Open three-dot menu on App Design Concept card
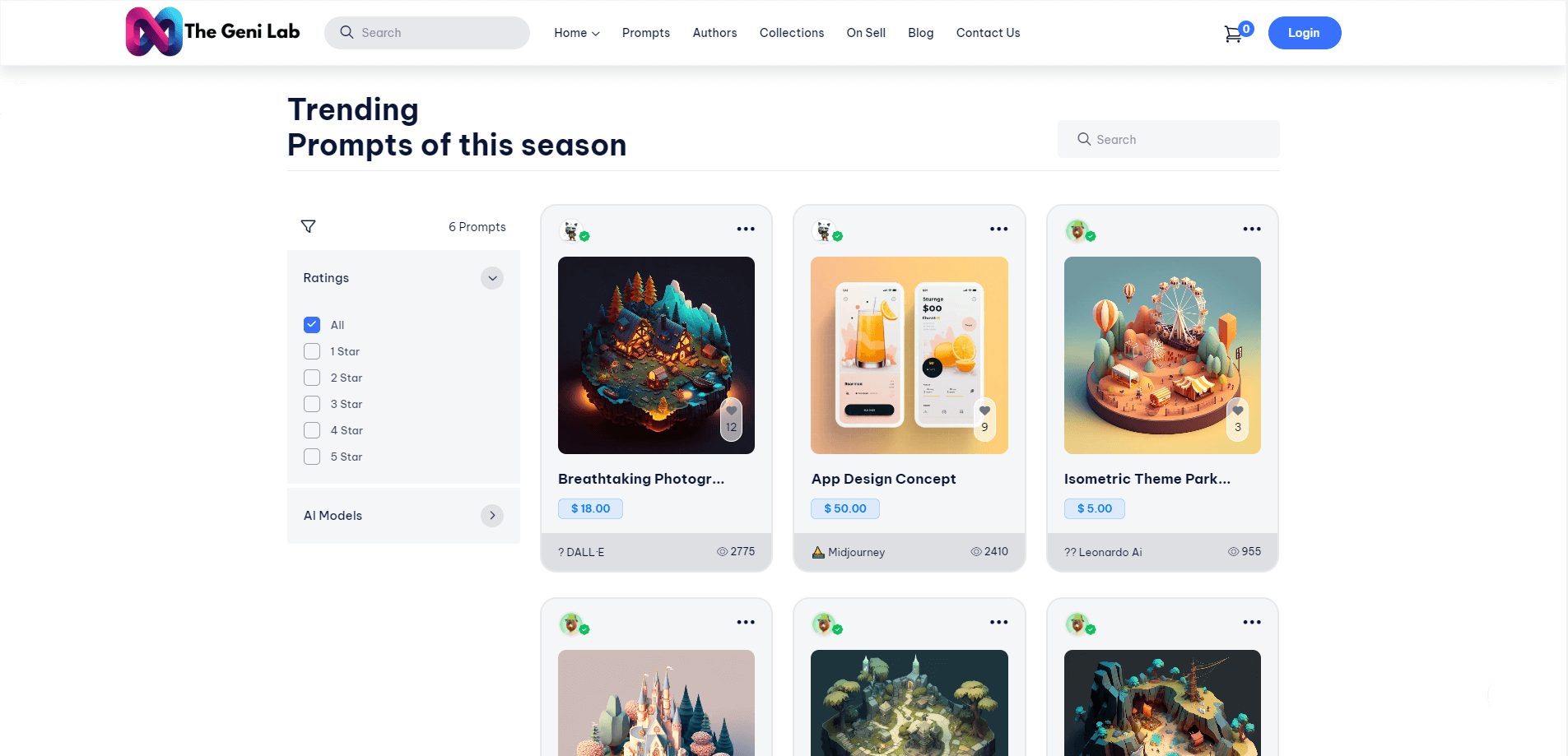 pyautogui.click(x=998, y=230)
